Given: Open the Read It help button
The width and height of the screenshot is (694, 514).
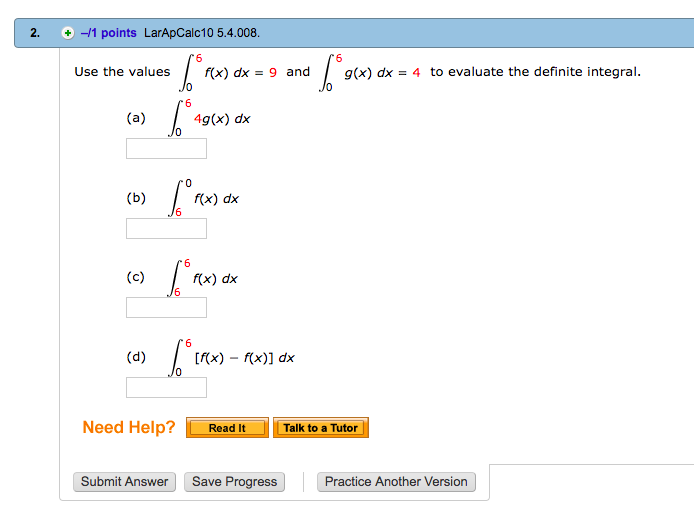Looking at the screenshot, I should pos(227,428).
